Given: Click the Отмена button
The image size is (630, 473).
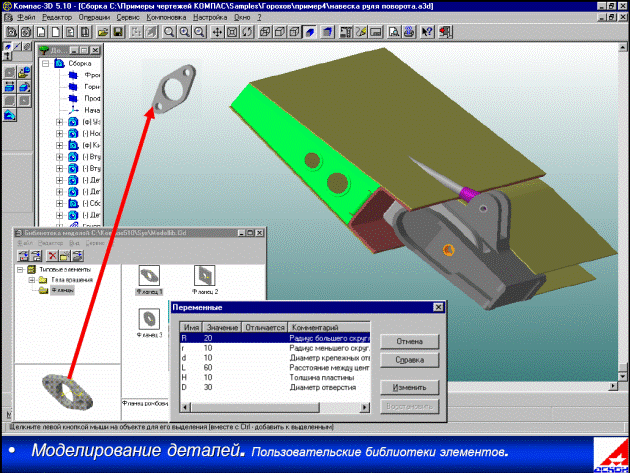Looking at the screenshot, I should (409, 342).
